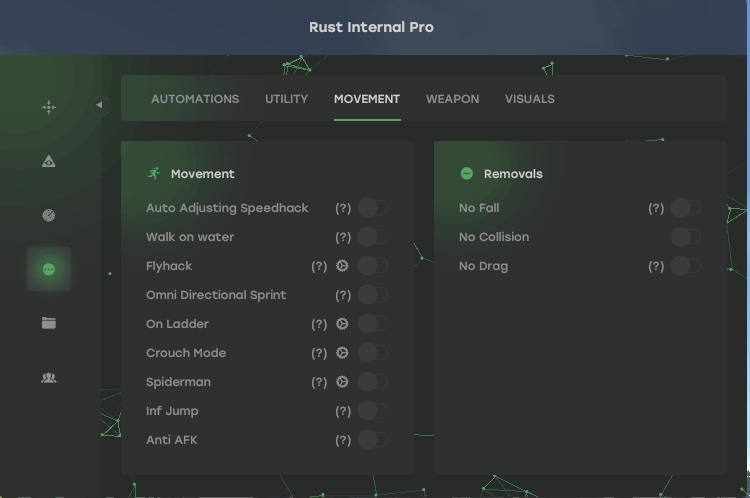This screenshot has width=750, height=498.
Task: Click the help (?) beside No Fall
Action: pyautogui.click(x=656, y=208)
